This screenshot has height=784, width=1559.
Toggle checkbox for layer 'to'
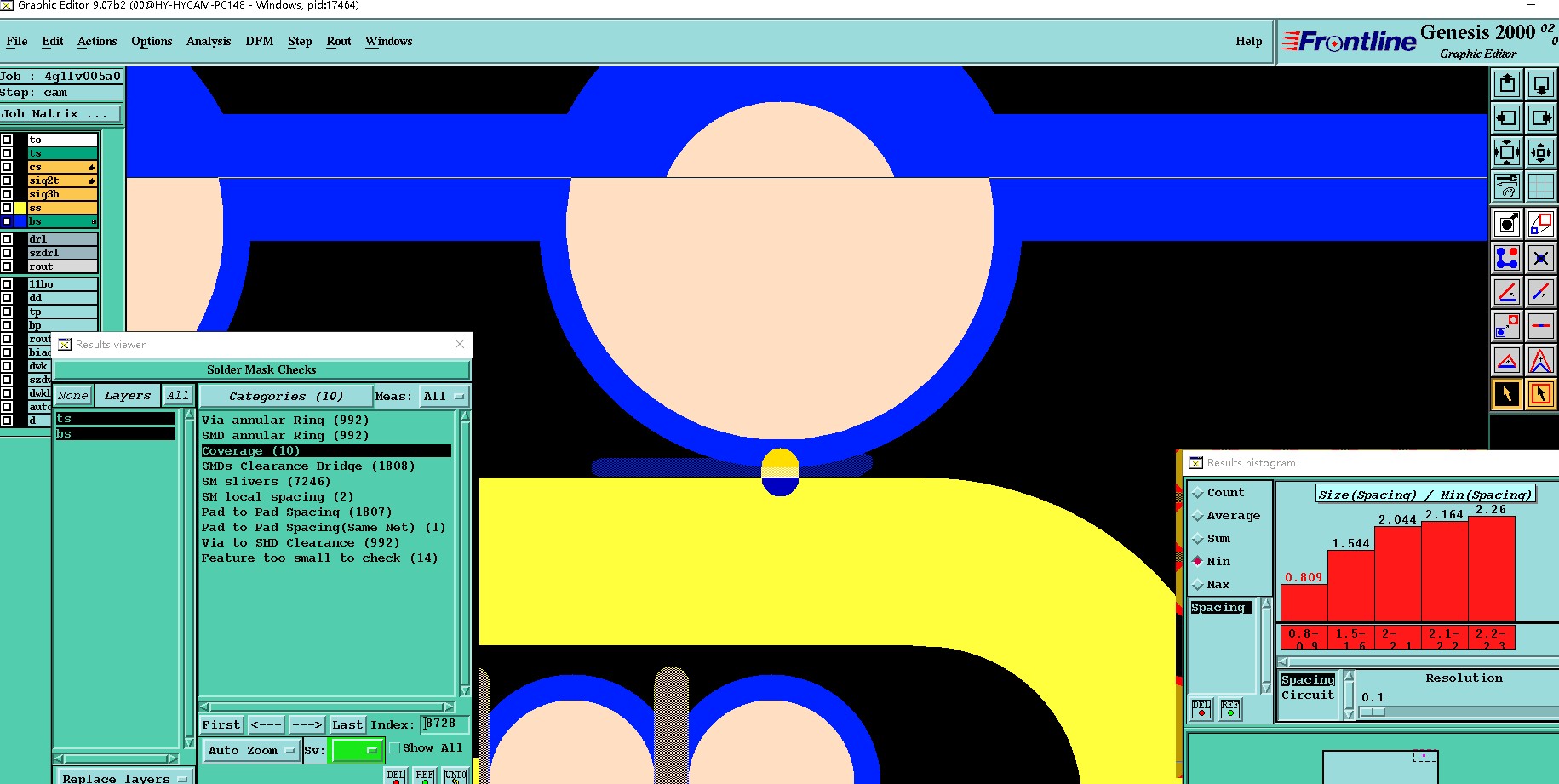click(7, 140)
